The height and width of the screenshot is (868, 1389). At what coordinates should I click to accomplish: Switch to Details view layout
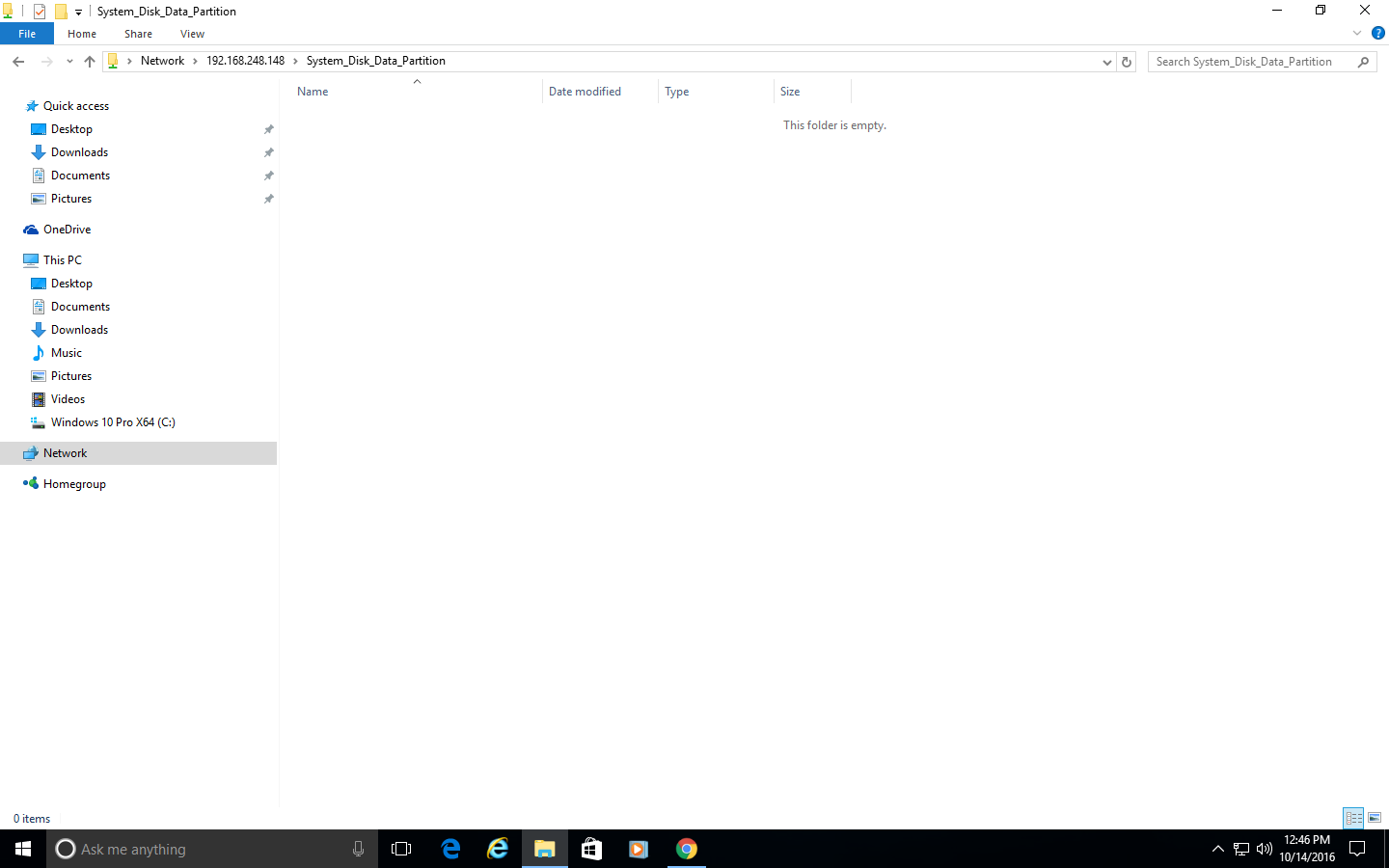[1353, 818]
